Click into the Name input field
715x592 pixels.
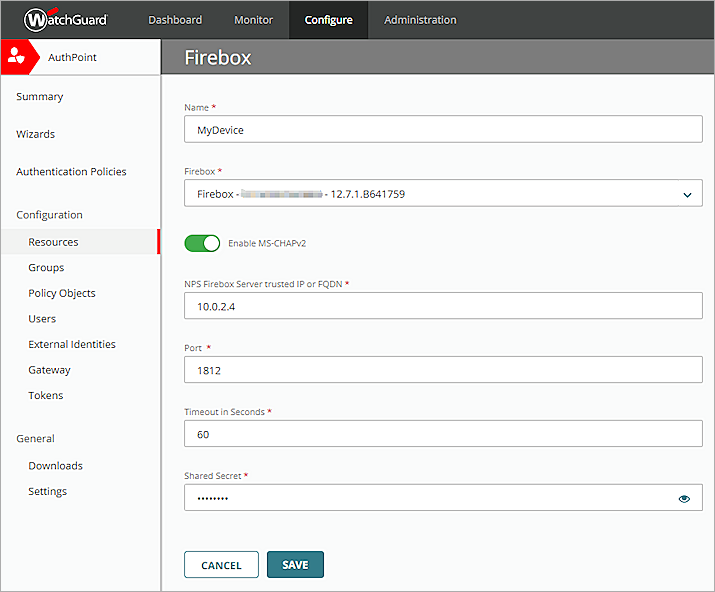tap(443, 129)
